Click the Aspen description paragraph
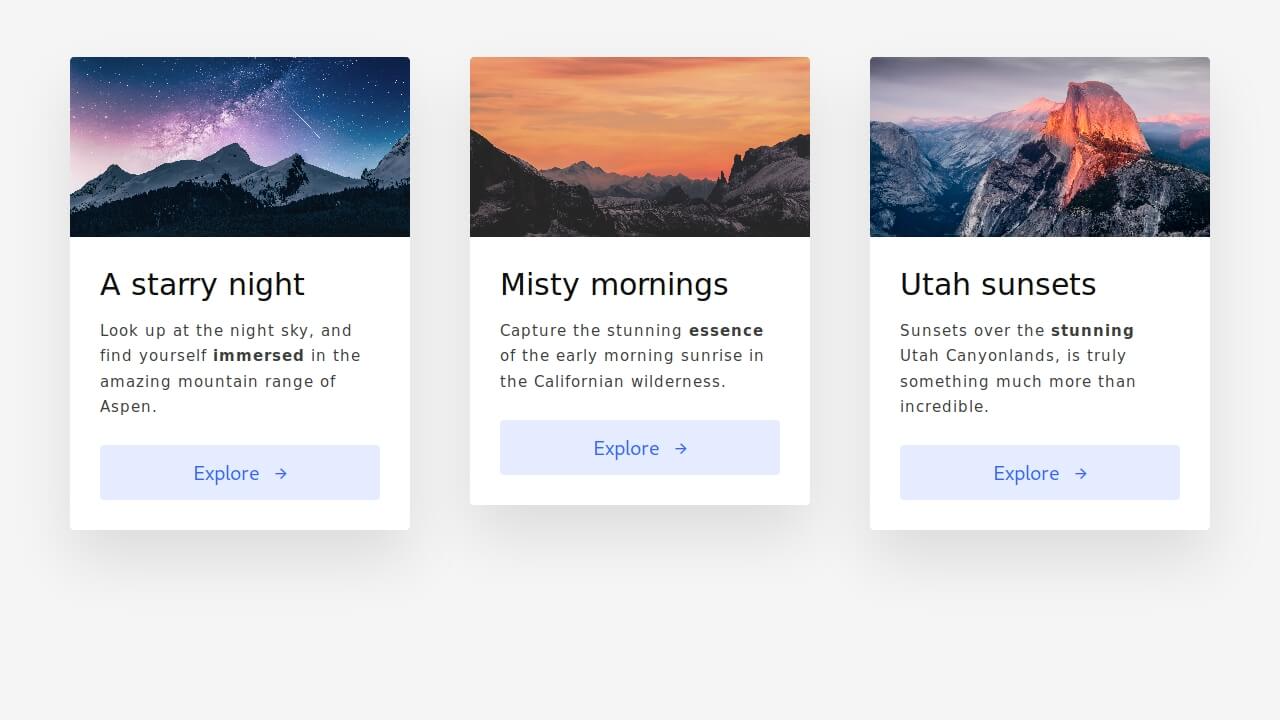The width and height of the screenshot is (1280, 720). 231,368
